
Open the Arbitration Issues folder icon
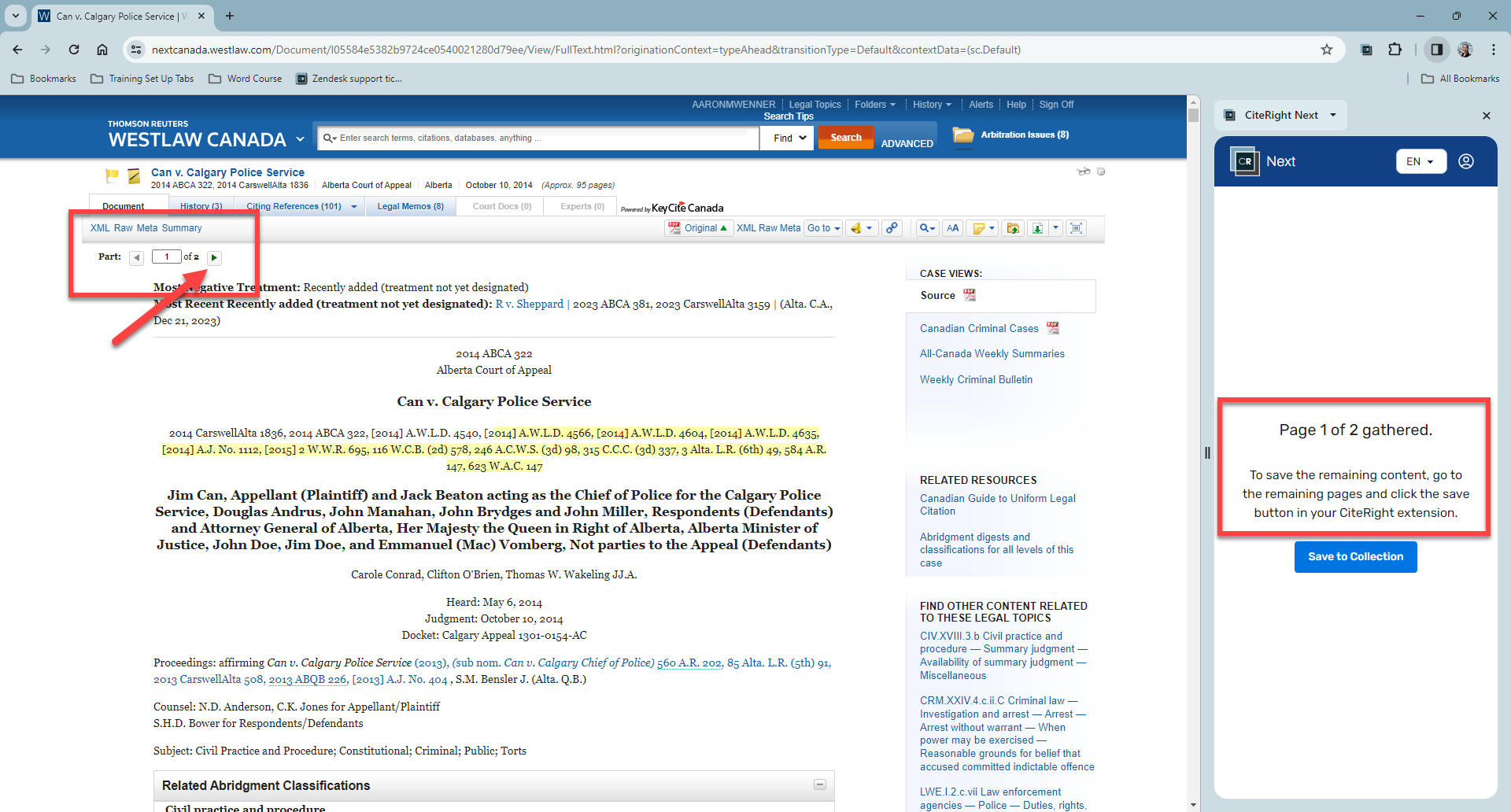click(x=963, y=135)
